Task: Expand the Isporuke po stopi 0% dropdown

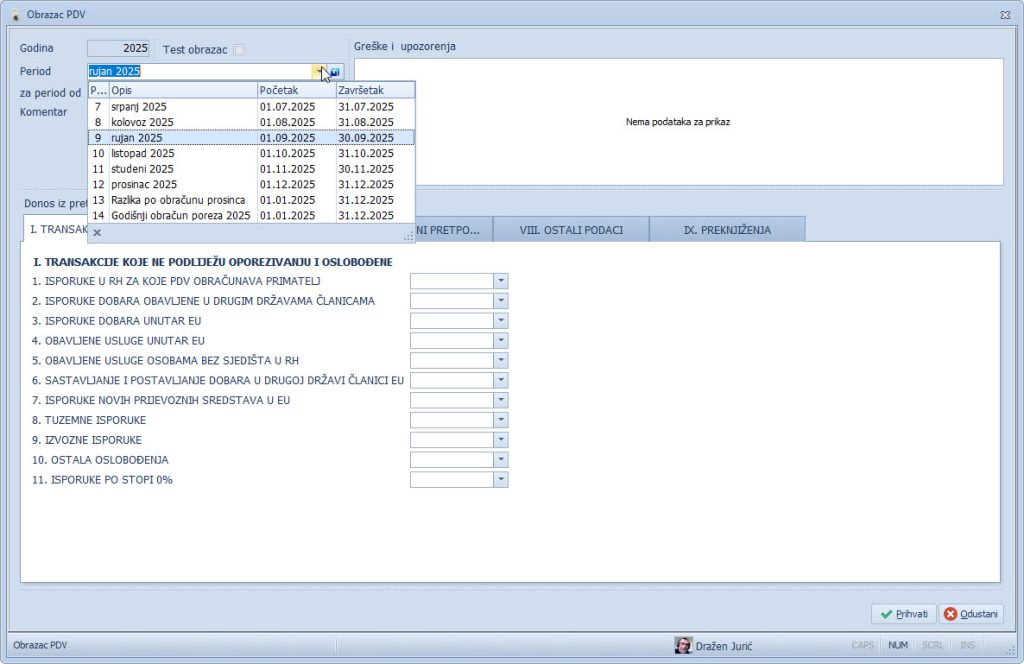Action: [501, 479]
